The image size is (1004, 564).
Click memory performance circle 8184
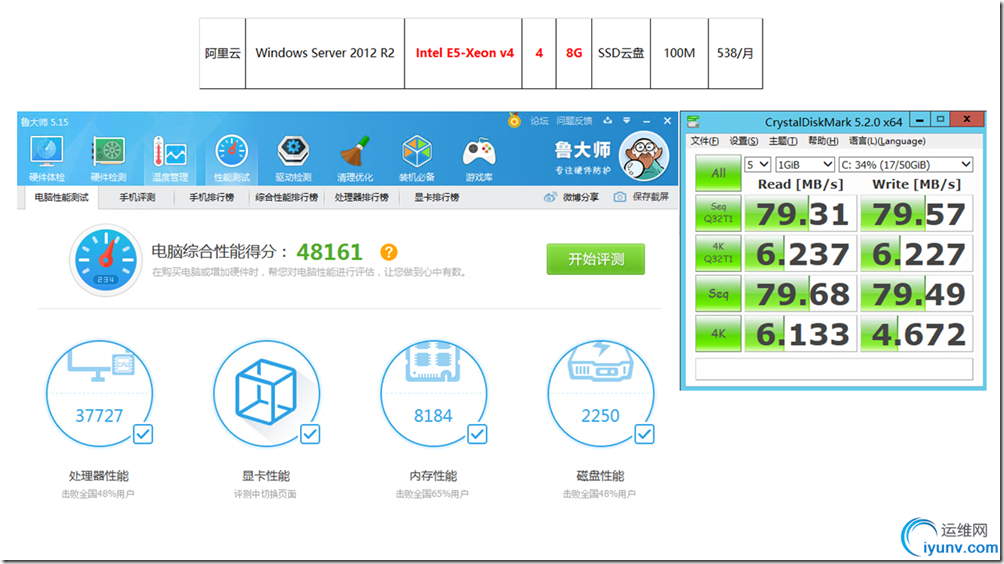tap(433, 394)
